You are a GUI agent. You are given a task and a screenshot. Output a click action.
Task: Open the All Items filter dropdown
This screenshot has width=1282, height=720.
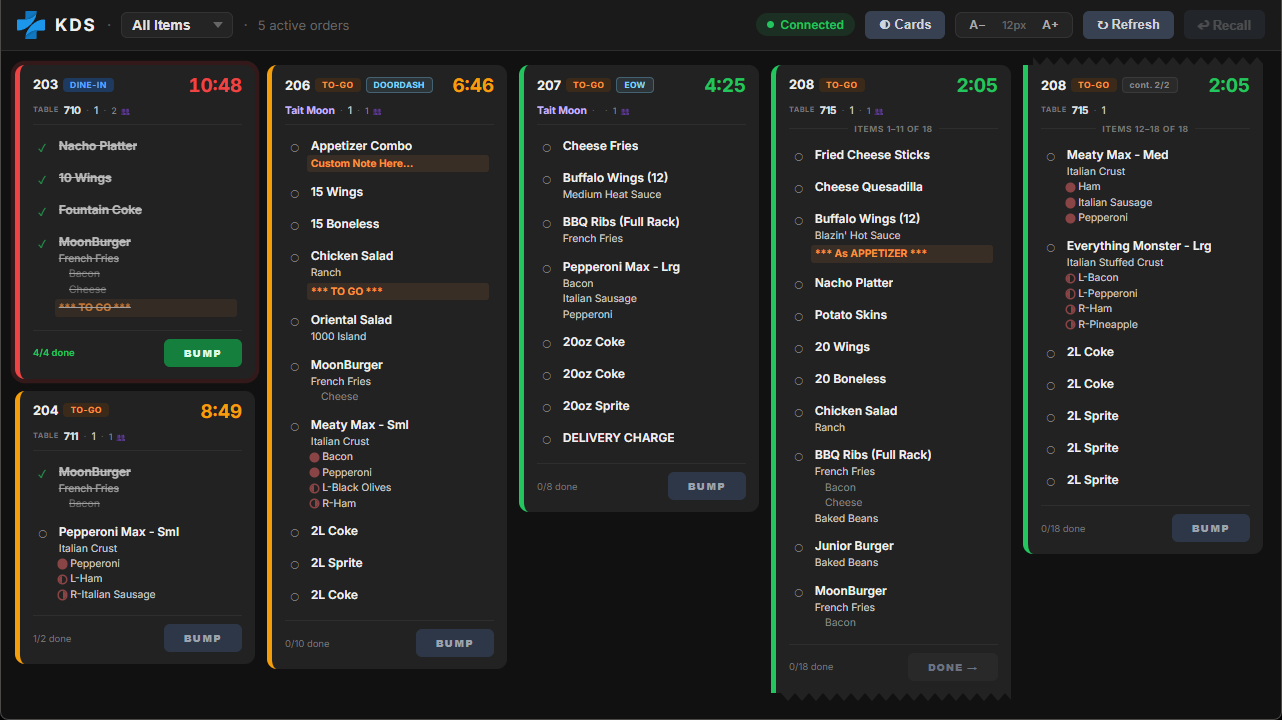pos(177,25)
